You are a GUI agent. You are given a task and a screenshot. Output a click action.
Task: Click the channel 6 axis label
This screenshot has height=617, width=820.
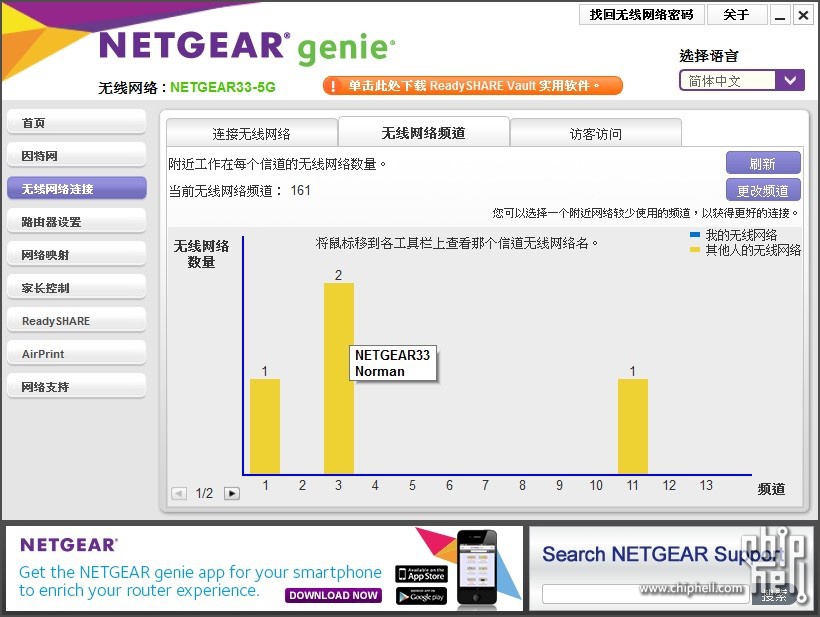pos(449,485)
